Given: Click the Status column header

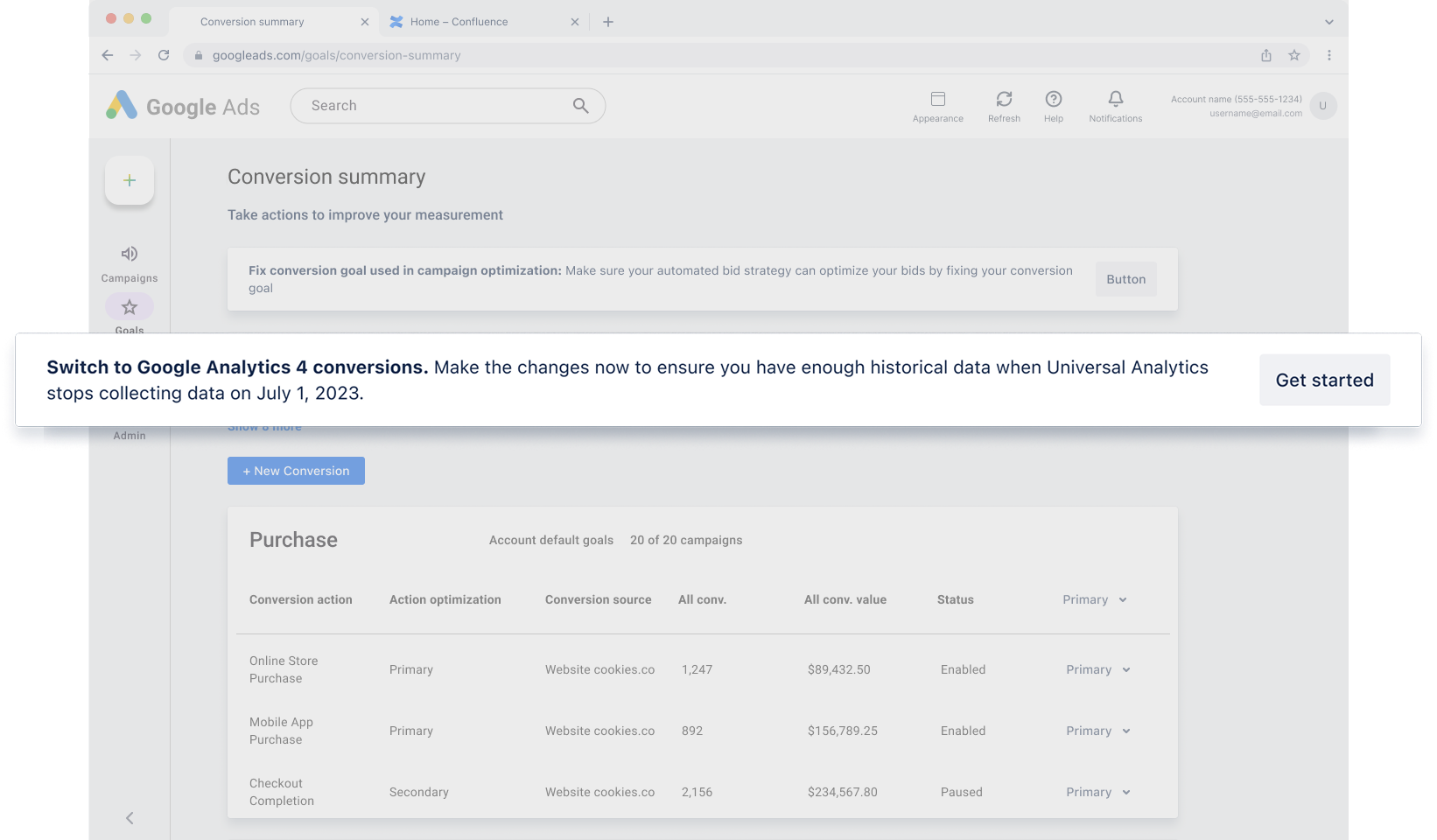Looking at the screenshot, I should pyautogui.click(x=955, y=599).
